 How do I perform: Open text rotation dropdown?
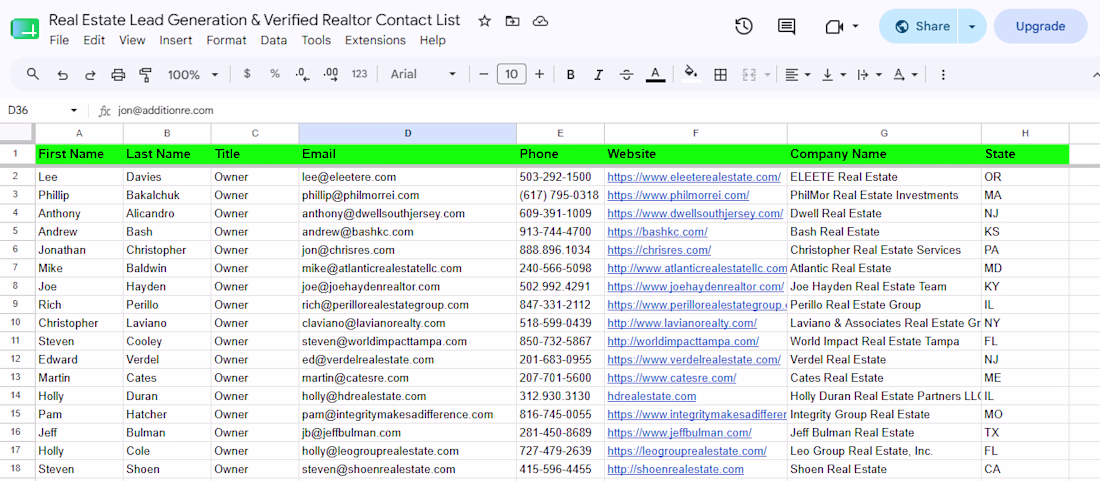[x=906, y=74]
